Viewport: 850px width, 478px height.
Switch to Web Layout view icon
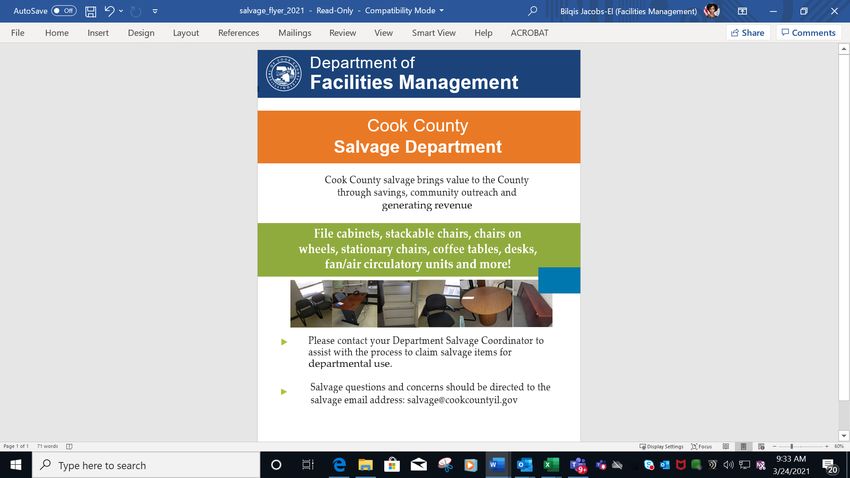click(761, 447)
